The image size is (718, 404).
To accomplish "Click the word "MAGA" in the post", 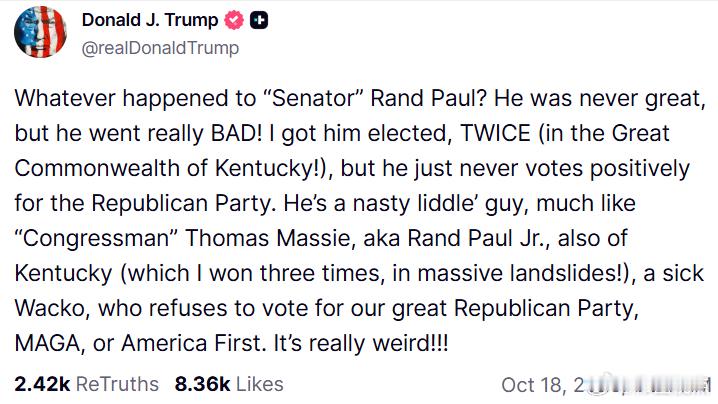I will pos(49,343).
